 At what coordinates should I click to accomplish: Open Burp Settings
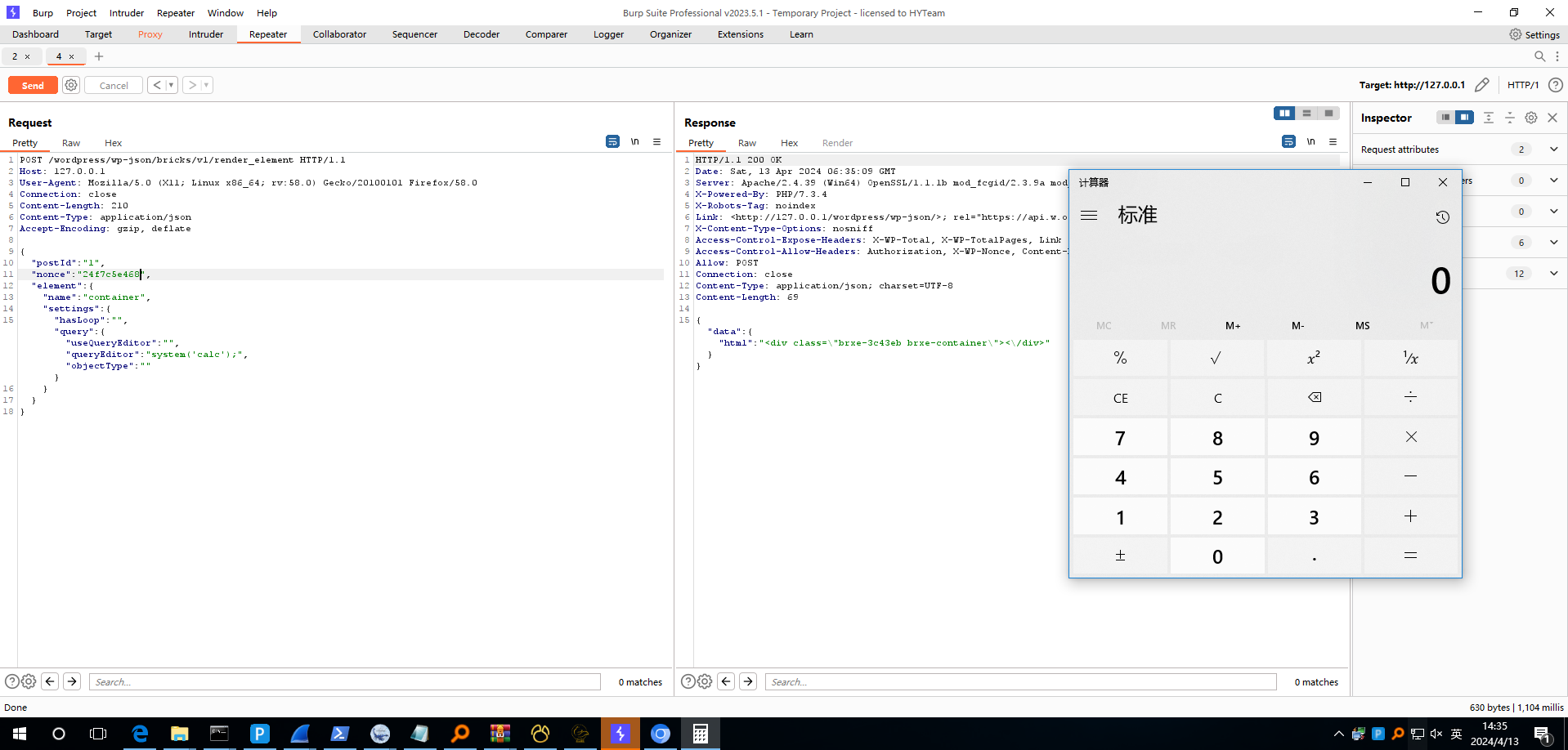point(1534,34)
